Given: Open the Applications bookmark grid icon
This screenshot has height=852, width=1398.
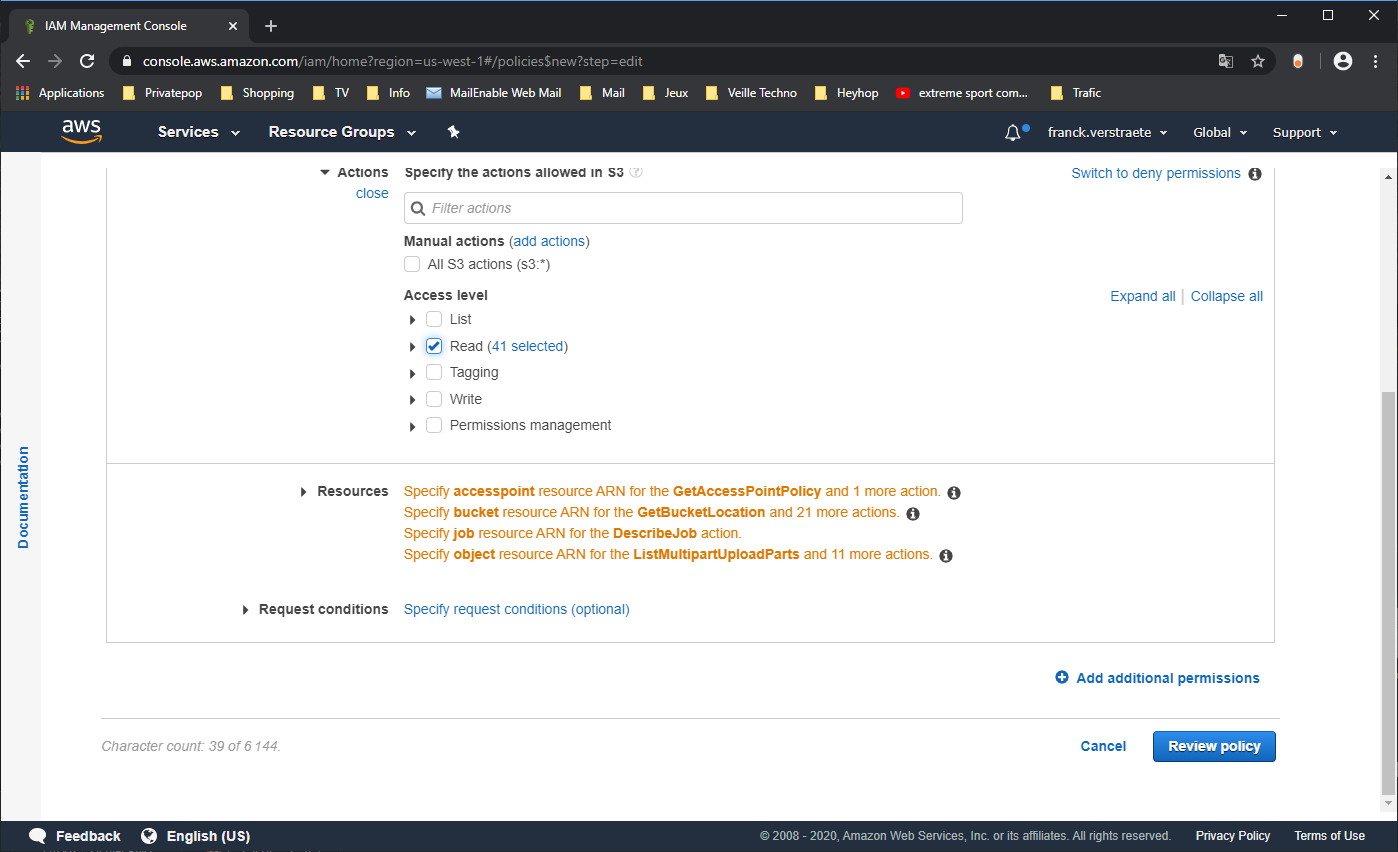Looking at the screenshot, I should (23, 93).
